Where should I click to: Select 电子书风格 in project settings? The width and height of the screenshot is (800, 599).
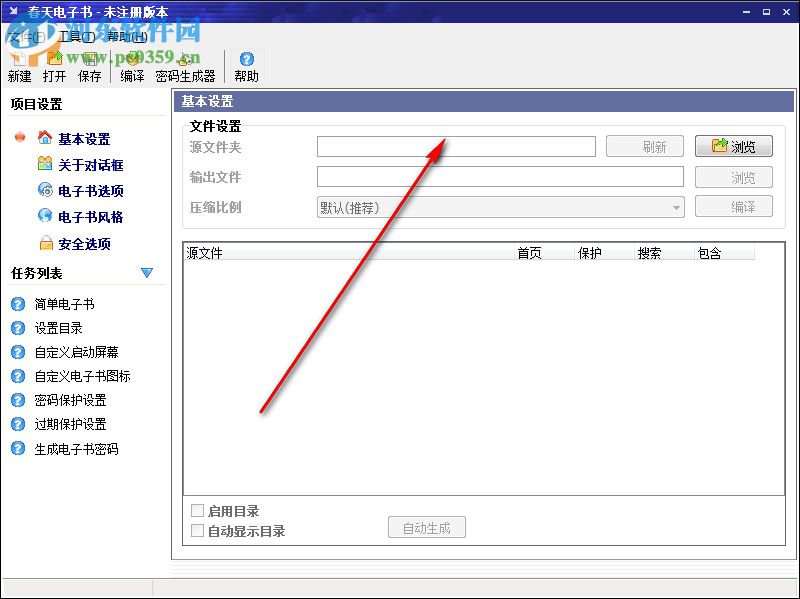pos(91,217)
